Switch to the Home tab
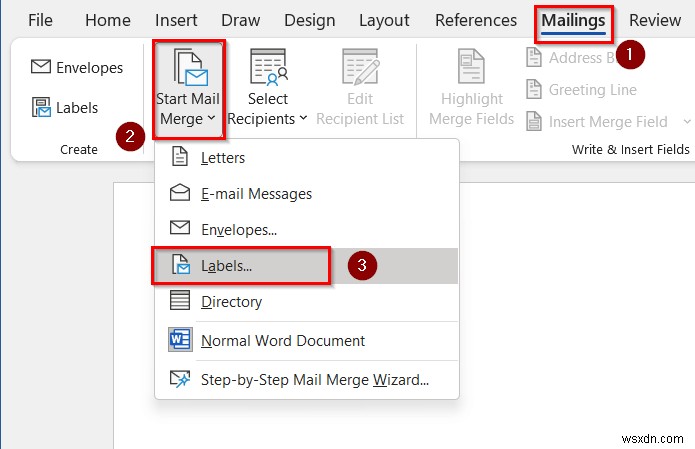This screenshot has height=449, width=695. pyautogui.click(x=108, y=20)
